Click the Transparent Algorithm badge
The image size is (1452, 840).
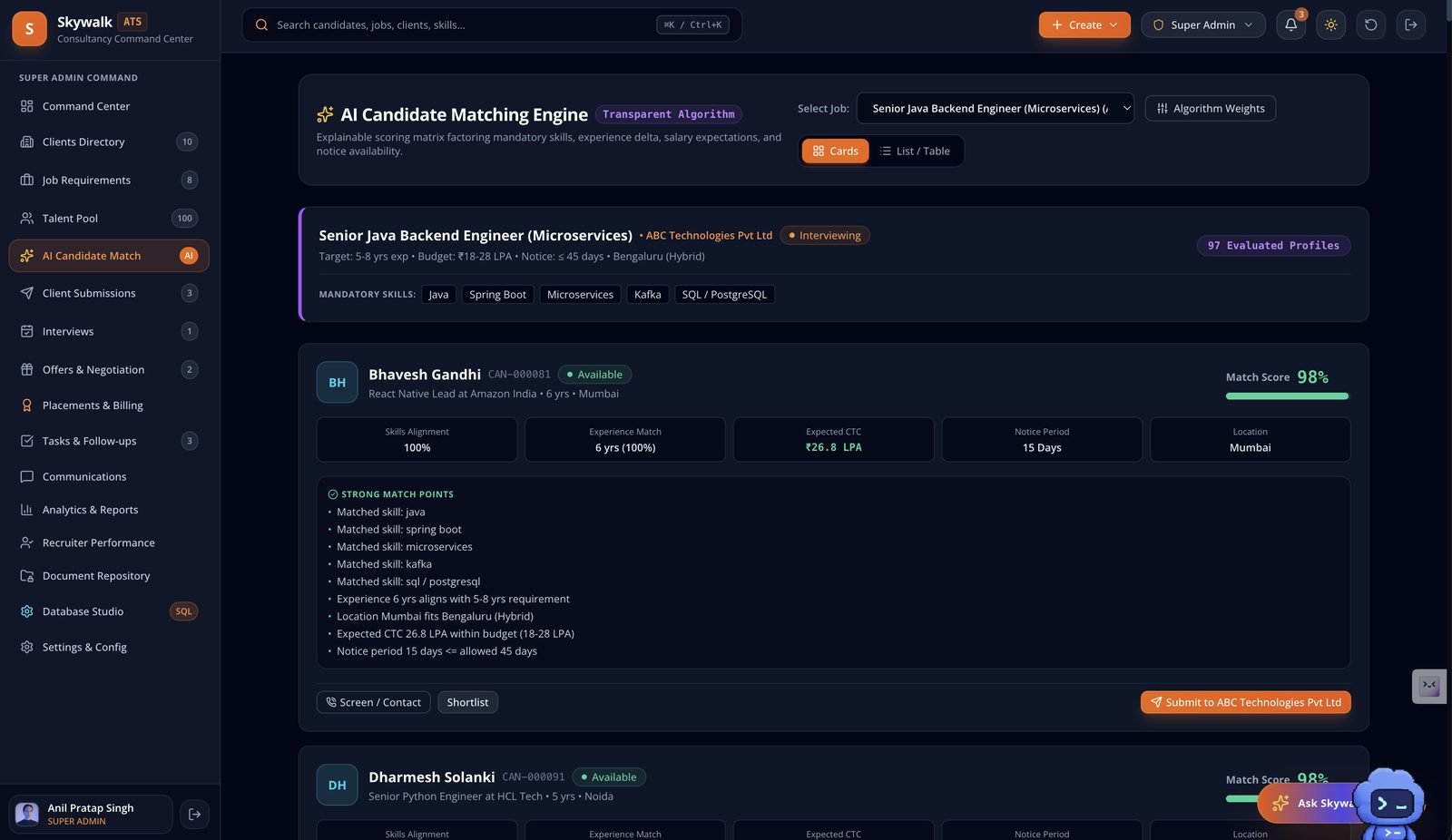click(669, 114)
